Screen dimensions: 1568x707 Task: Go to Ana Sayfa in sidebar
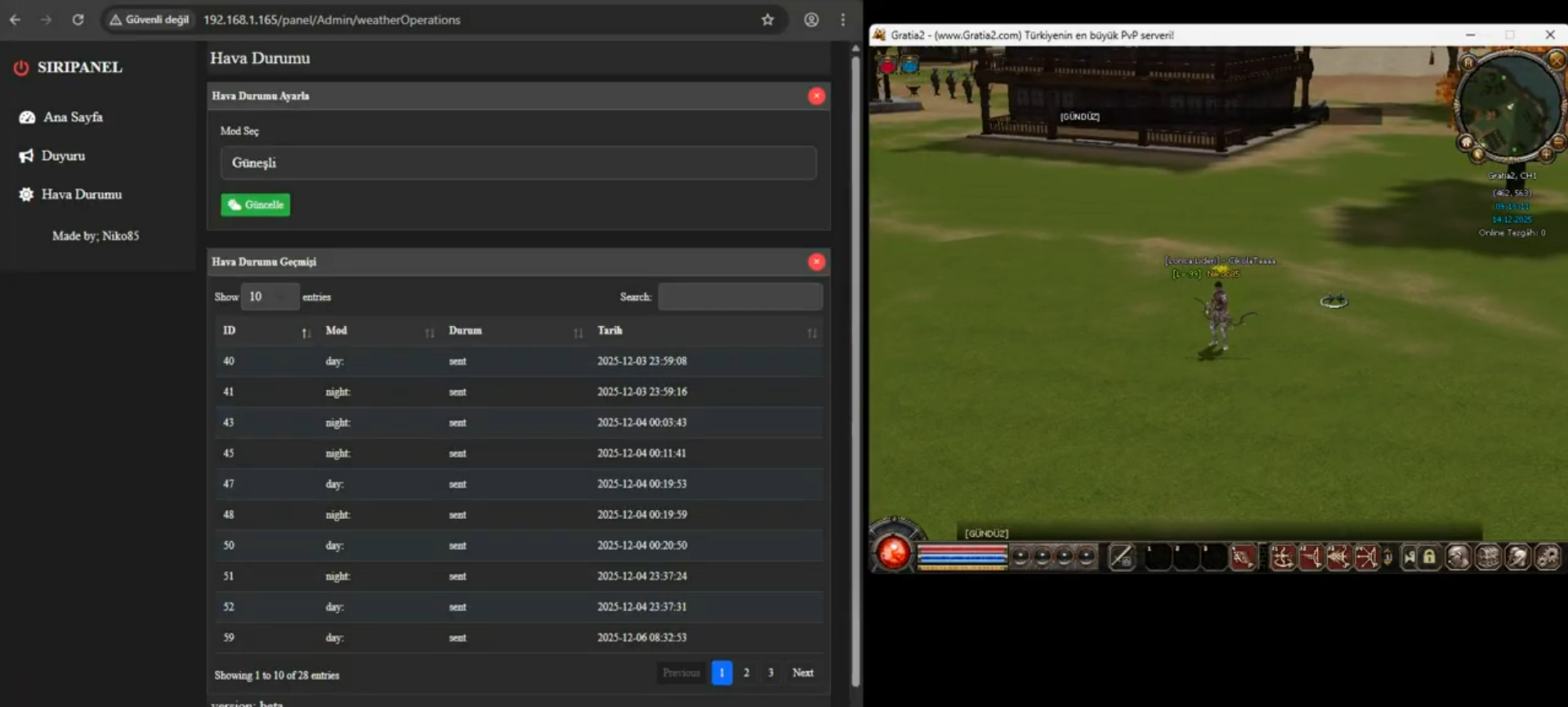coord(72,117)
